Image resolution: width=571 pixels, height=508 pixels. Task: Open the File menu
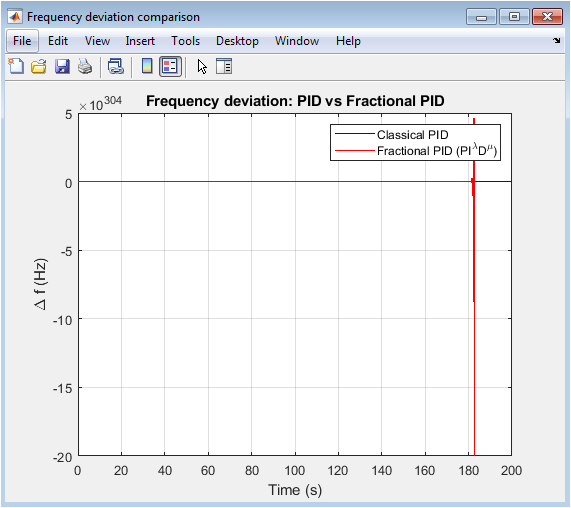coord(22,41)
